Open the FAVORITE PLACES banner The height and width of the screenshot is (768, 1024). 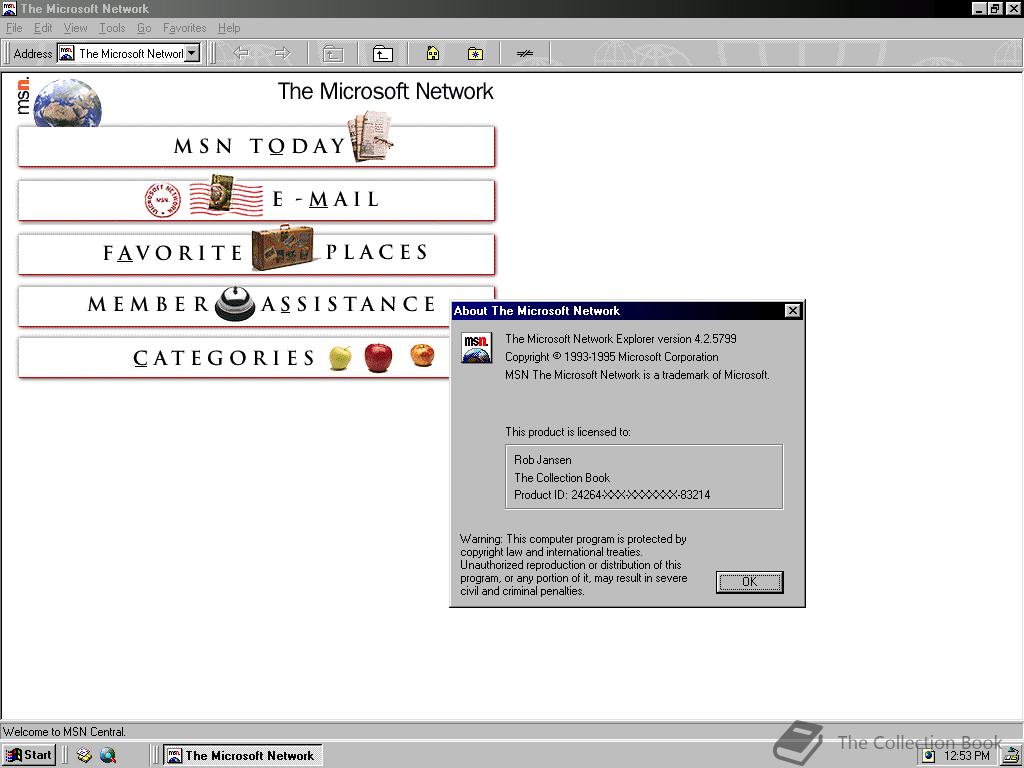(x=256, y=253)
